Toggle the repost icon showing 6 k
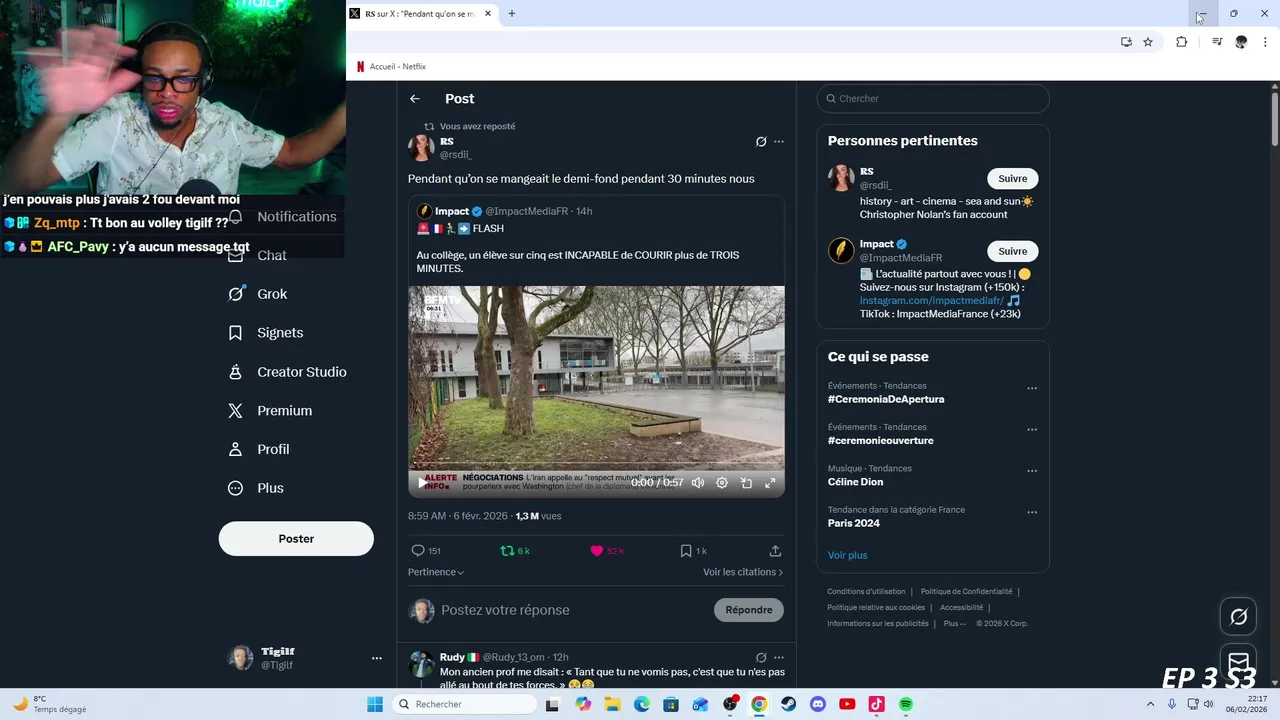The width and height of the screenshot is (1280, 720). tap(507, 551)
